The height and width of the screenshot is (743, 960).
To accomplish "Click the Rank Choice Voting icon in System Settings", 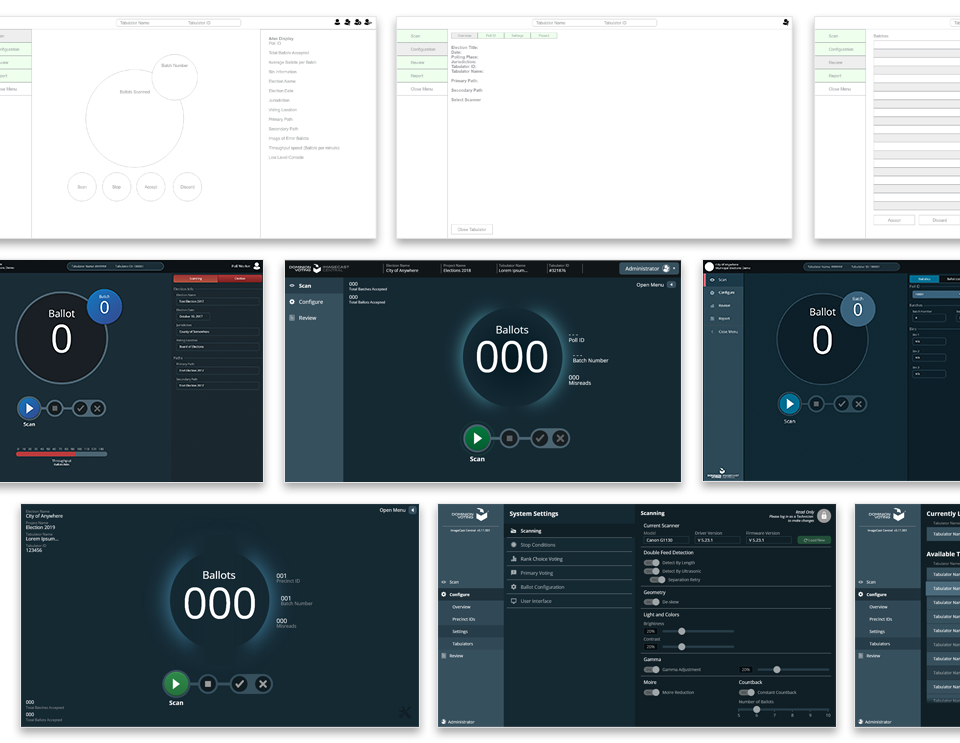I will click(x=513, y=559).
